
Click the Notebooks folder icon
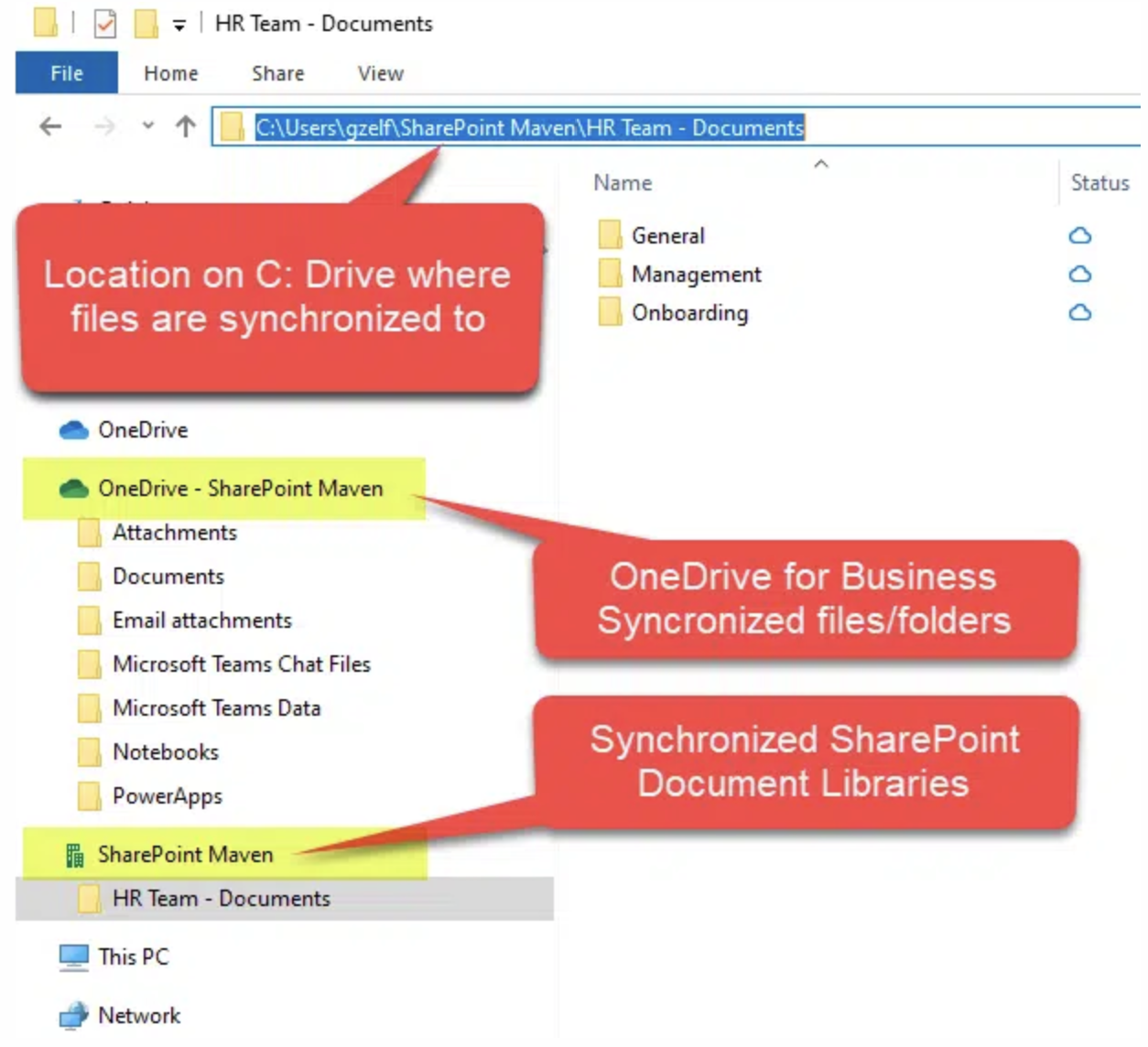[89, 752]
